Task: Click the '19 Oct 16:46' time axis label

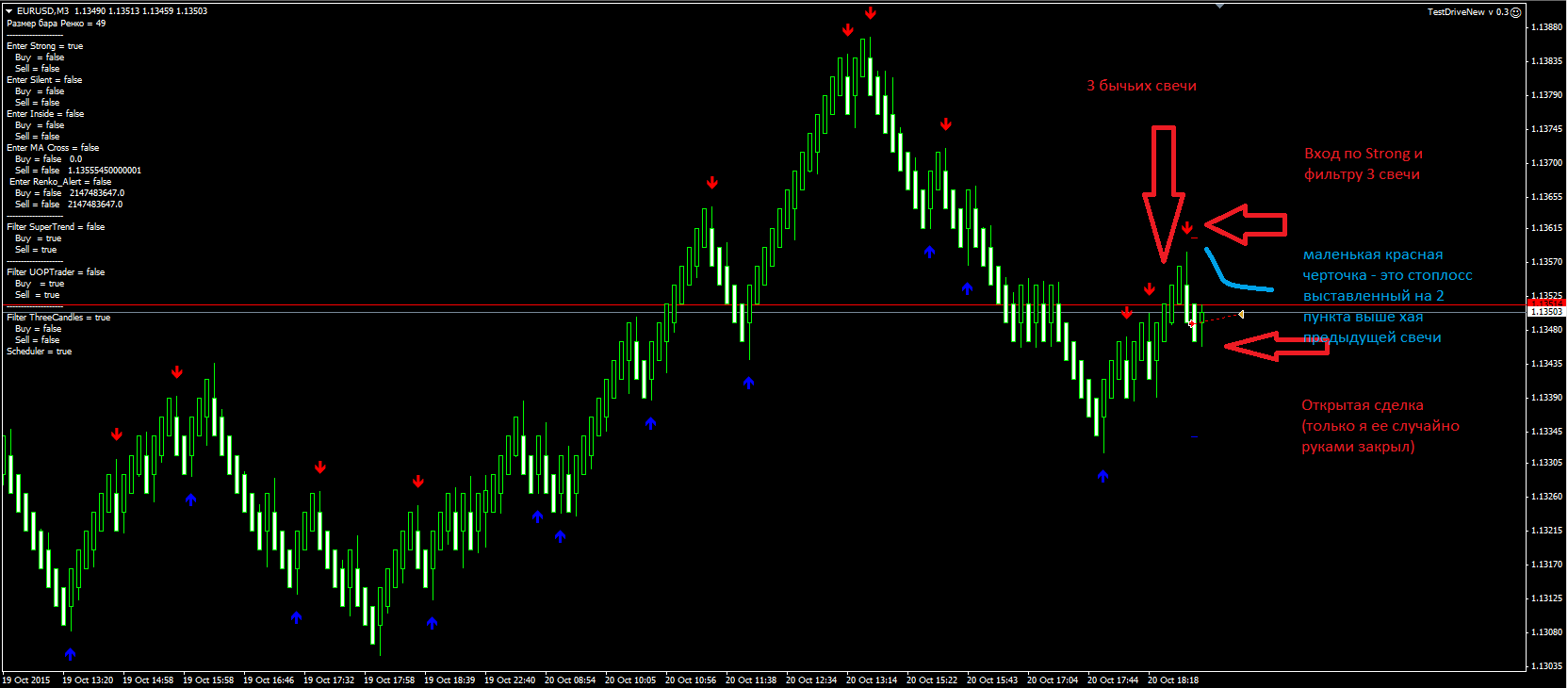Action: [x=269, y=680]
